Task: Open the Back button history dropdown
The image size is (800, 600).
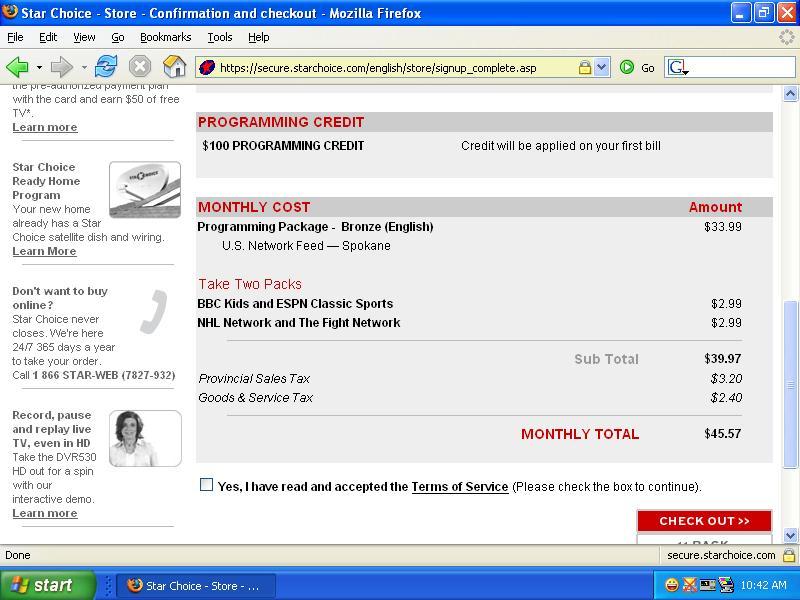Action: (x=39, y=67)
